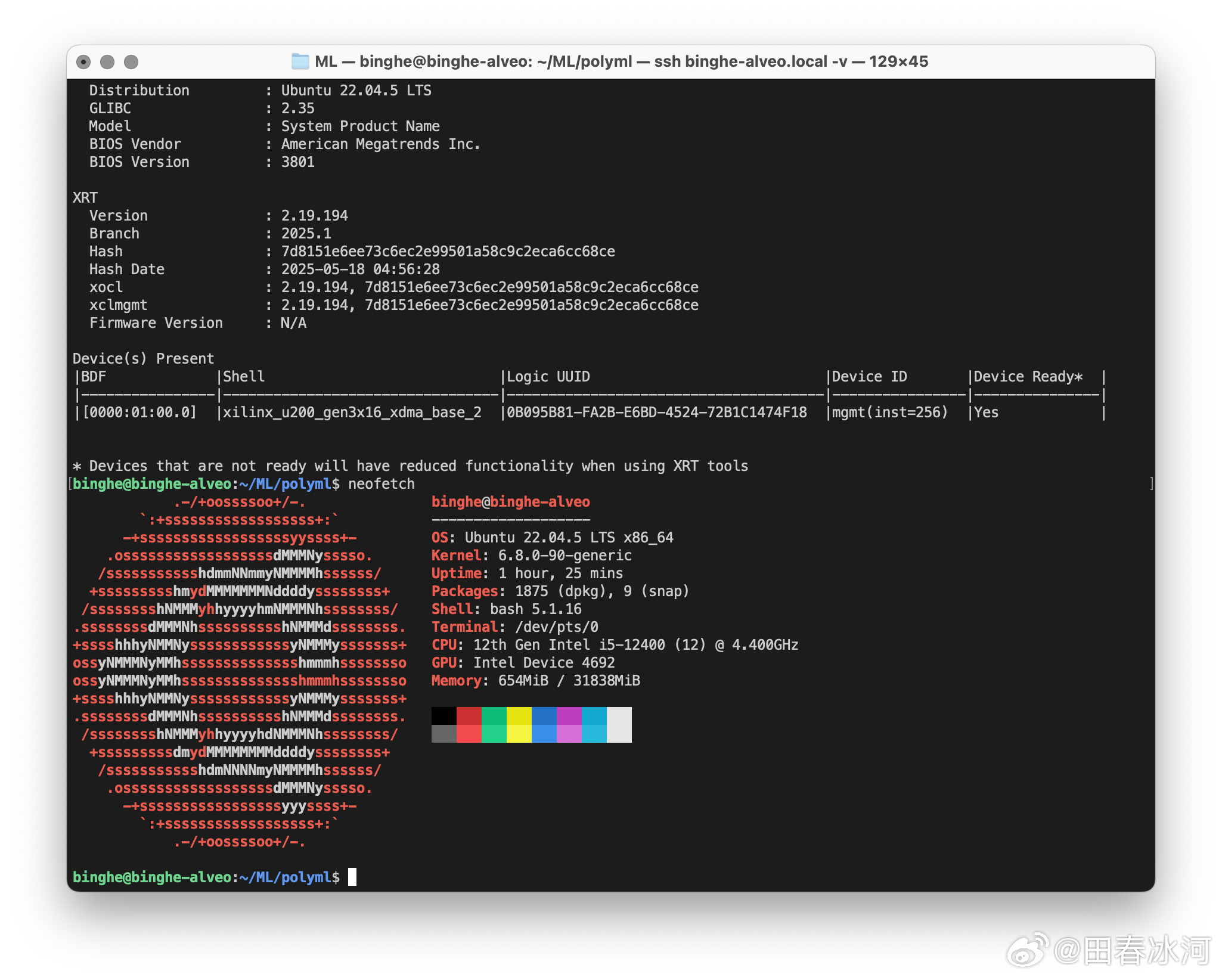The height and width of the screenshot is (980, 1222).
Task: Click the cyan color block in the palette
Action: [594, 716]
